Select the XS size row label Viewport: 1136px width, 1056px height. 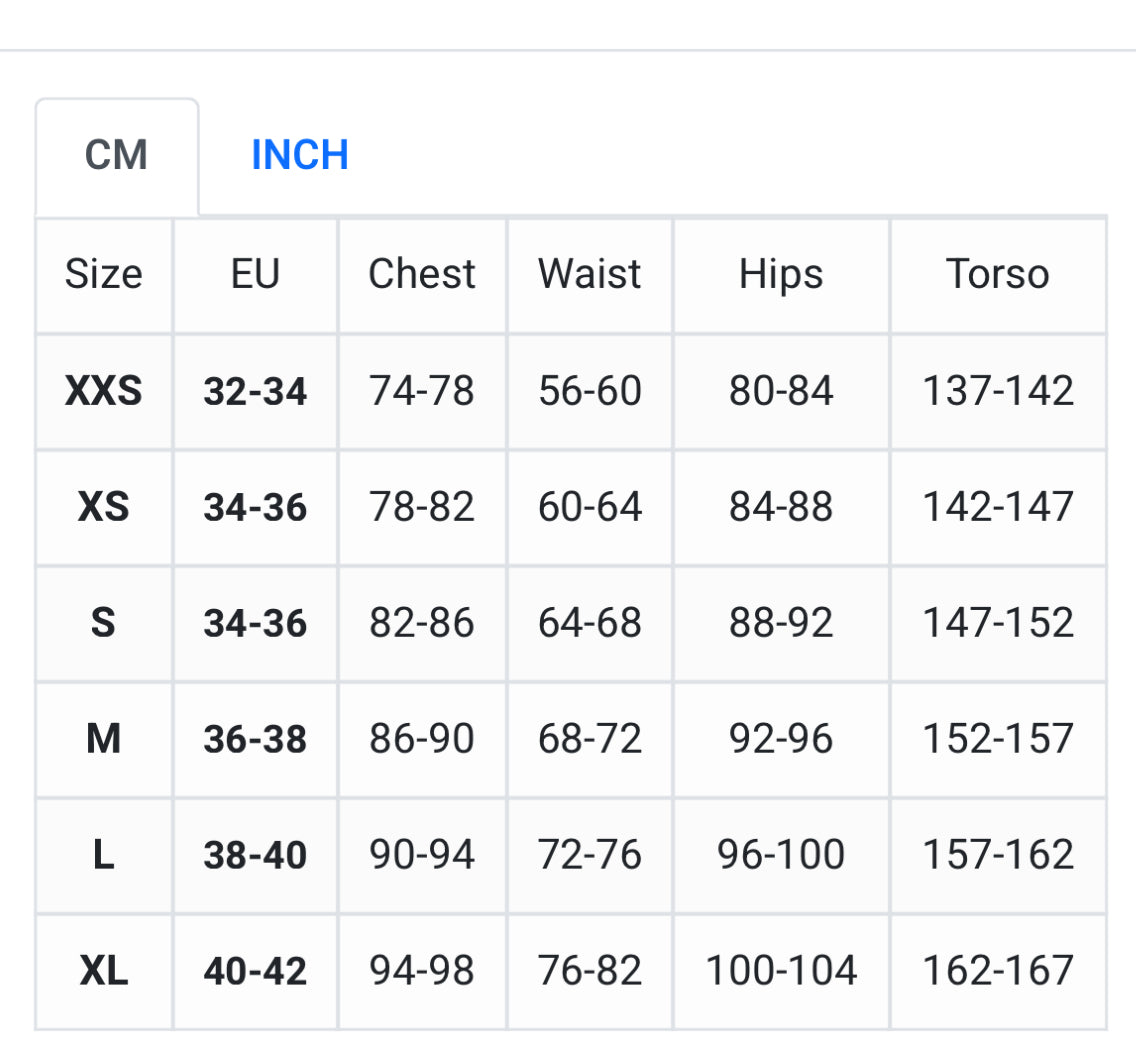104,507
